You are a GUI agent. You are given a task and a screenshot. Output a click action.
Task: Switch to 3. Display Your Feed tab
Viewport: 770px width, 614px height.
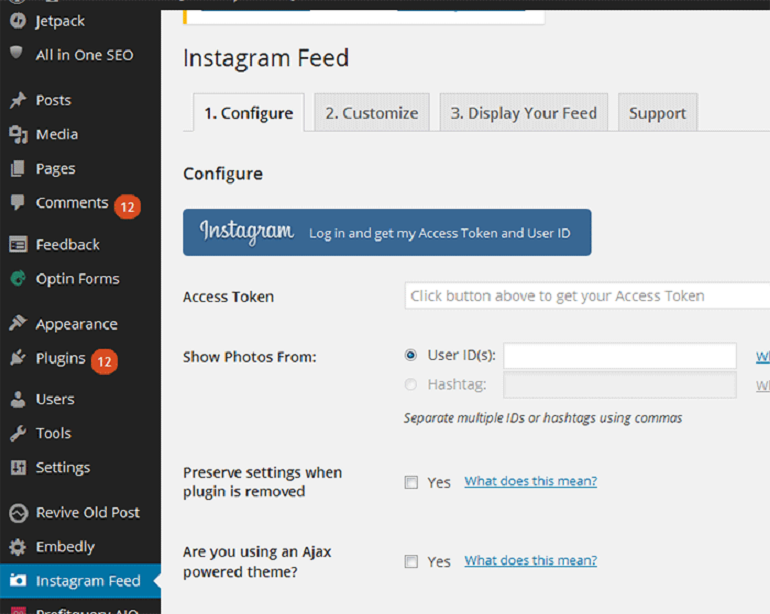point(523,112)
